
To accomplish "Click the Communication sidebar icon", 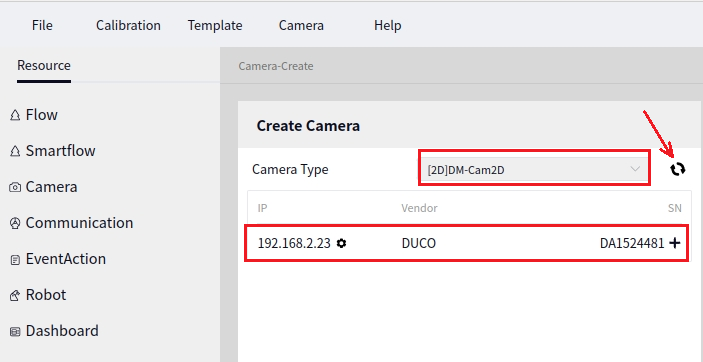I will click(x=15, y=223).
